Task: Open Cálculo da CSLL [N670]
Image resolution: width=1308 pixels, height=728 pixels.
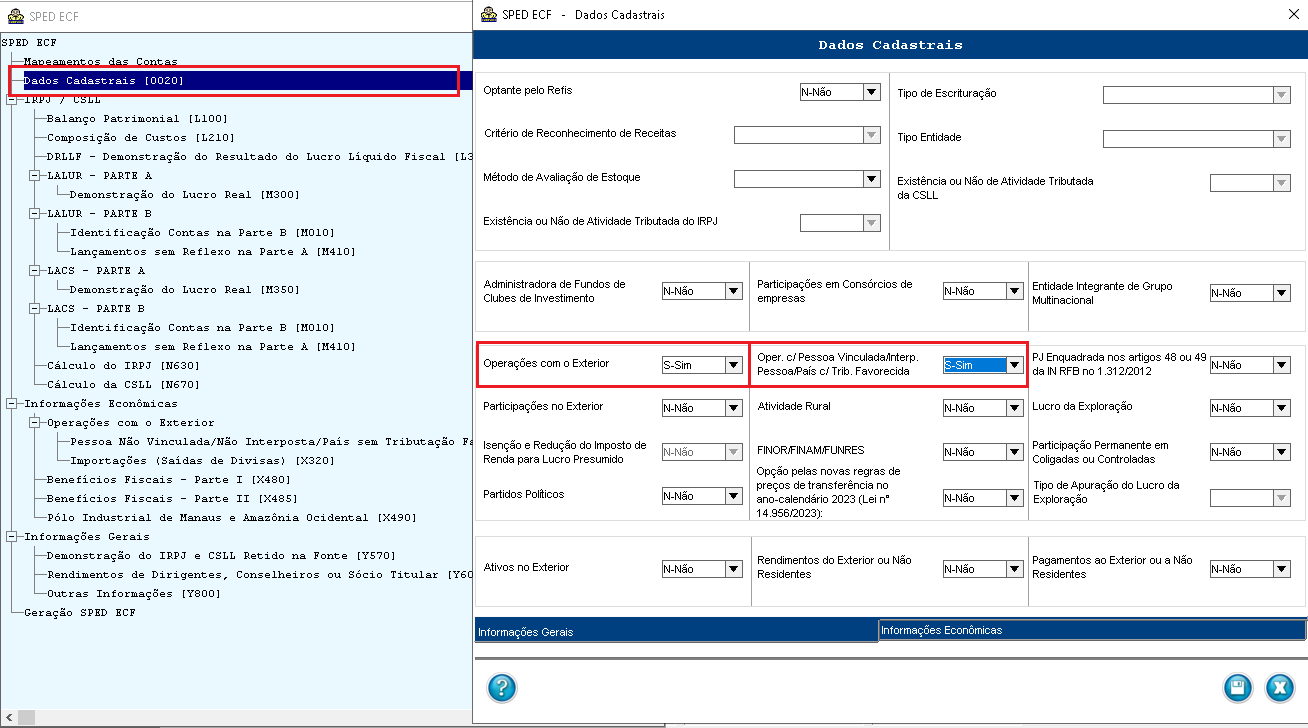Action: coord(123,384)
